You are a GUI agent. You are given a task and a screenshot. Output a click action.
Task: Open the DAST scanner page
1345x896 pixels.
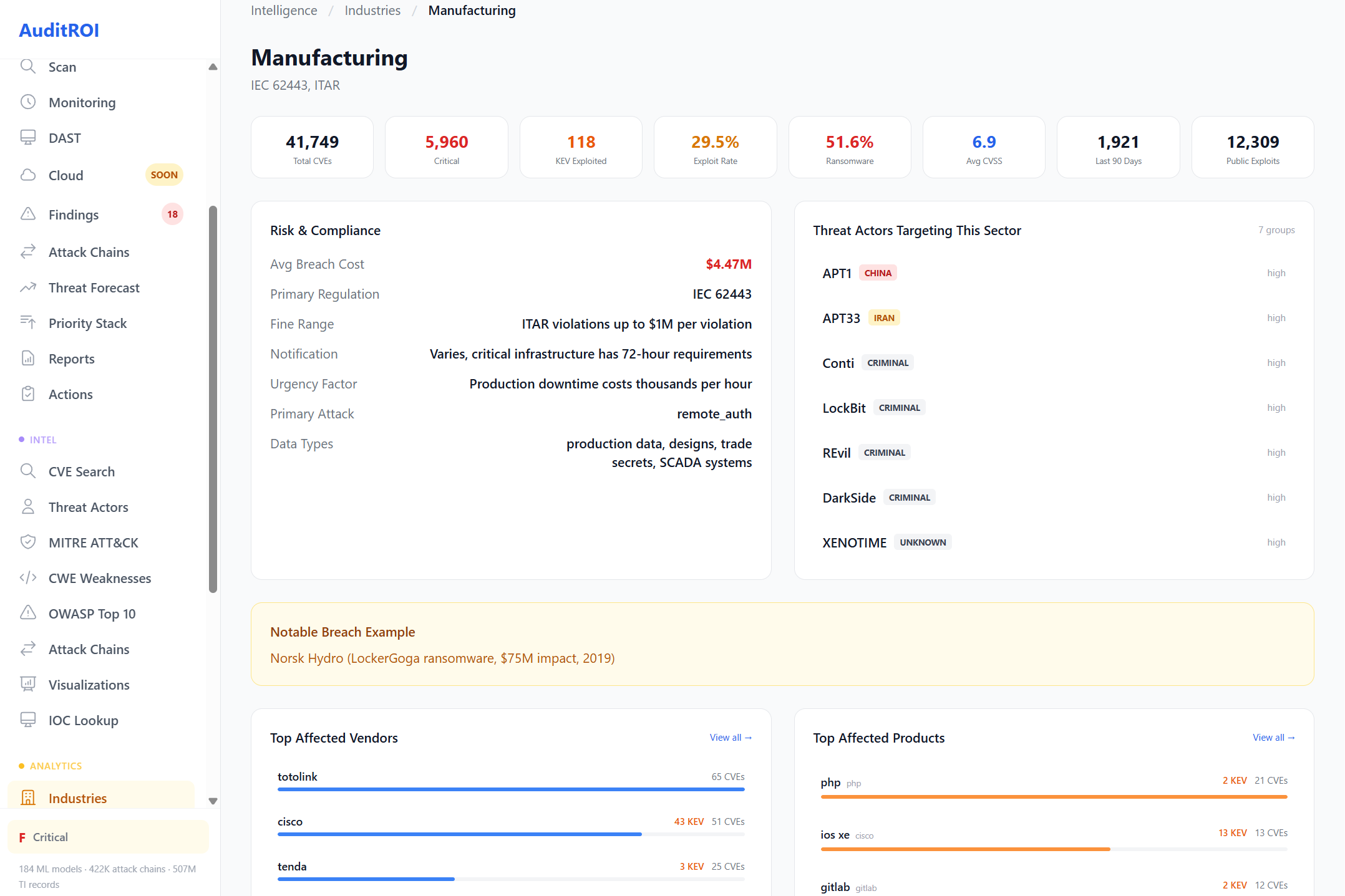(64, 137)
